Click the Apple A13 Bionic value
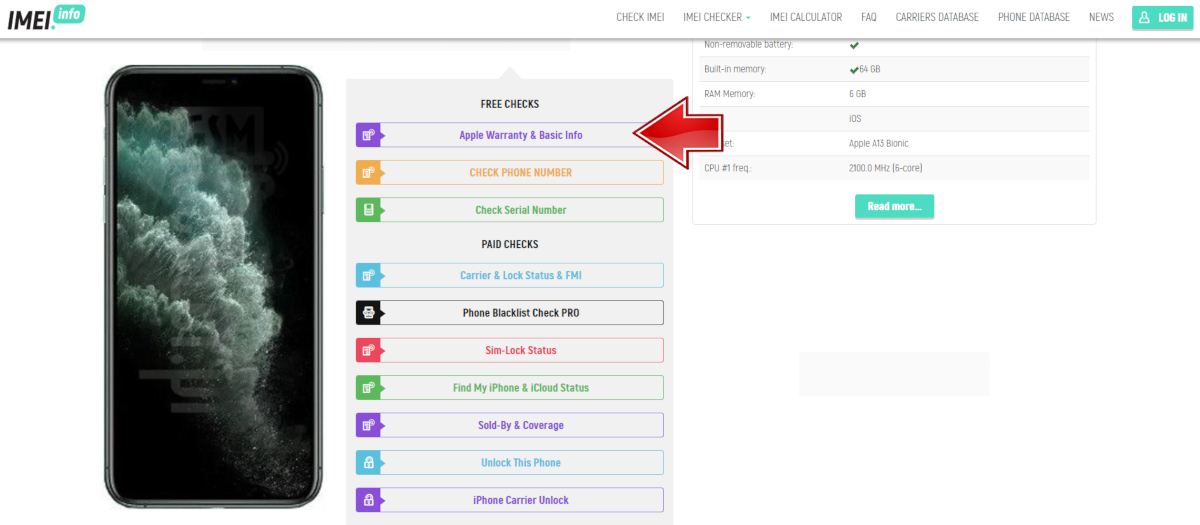The image size is (1200, 525). [x=879, y=143]
